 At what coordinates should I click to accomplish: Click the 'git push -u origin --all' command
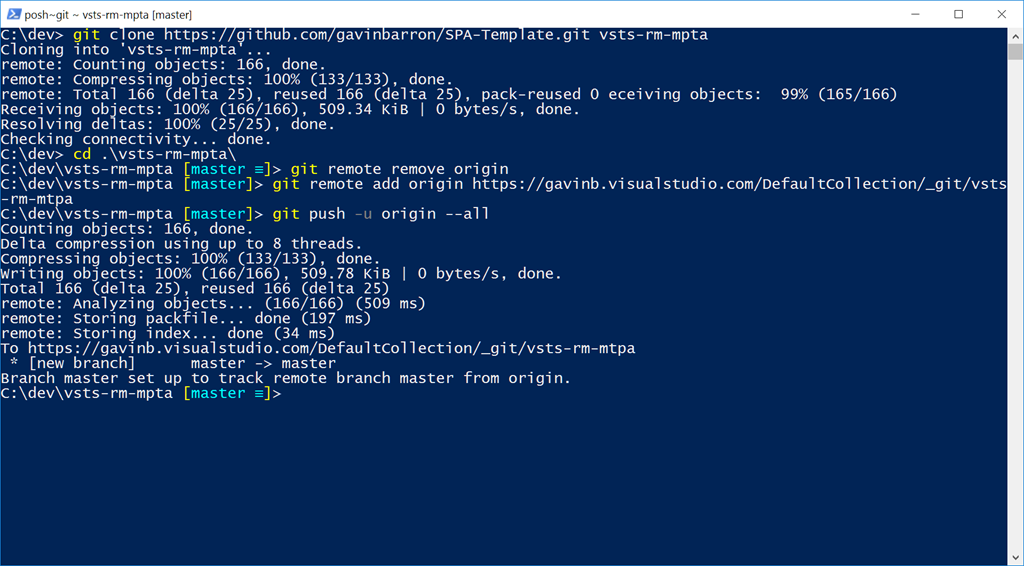(x=380, y=214)
